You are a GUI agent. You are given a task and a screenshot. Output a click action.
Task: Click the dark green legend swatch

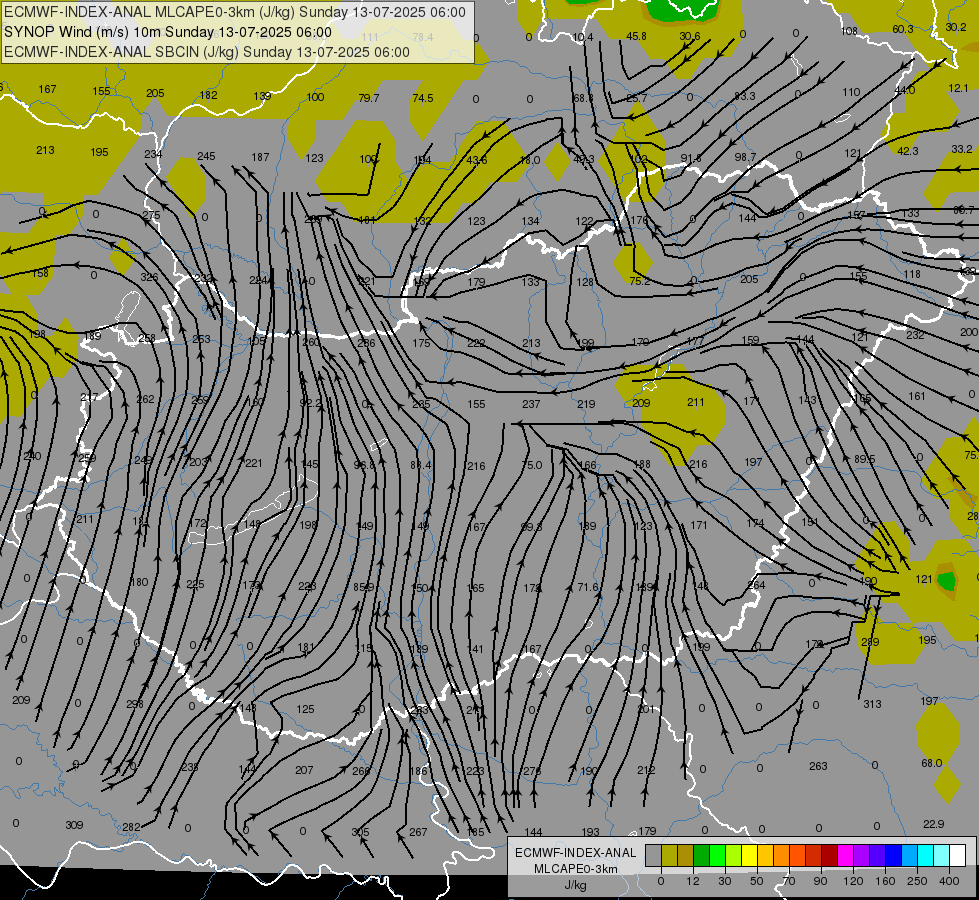(702, 855)
